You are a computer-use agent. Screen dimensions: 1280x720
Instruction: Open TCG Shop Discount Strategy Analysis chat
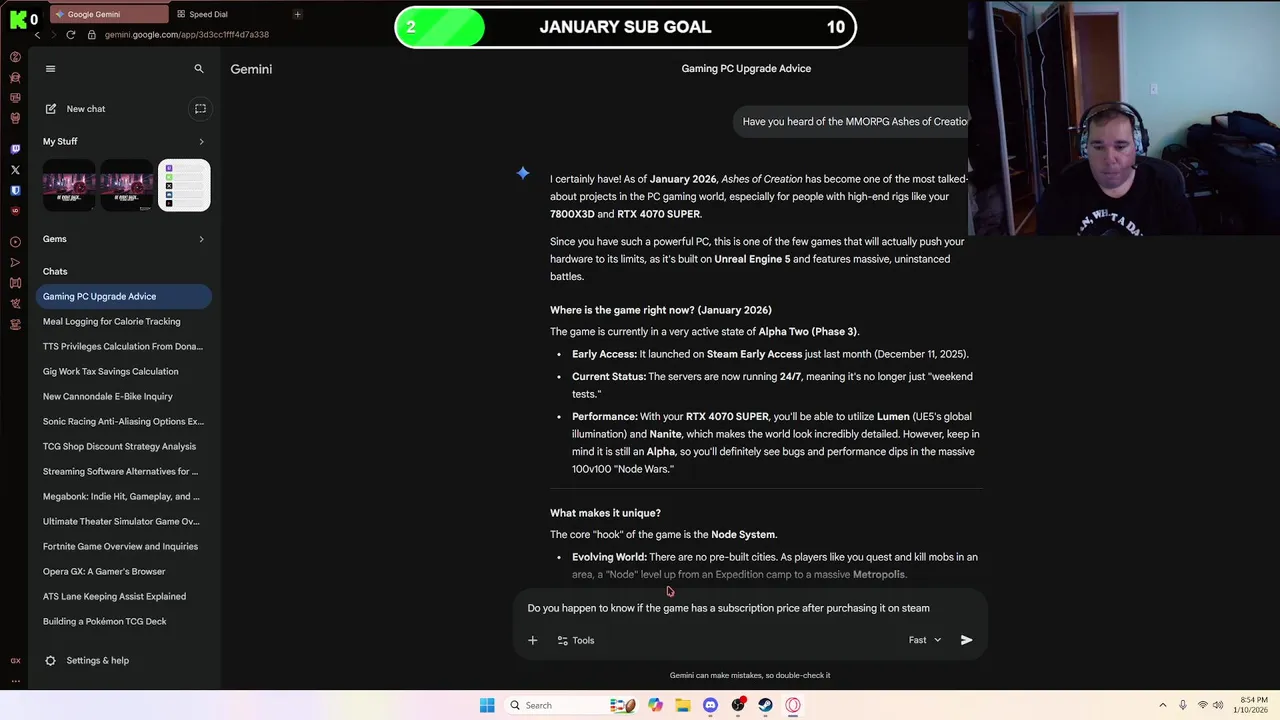[124, 446]
